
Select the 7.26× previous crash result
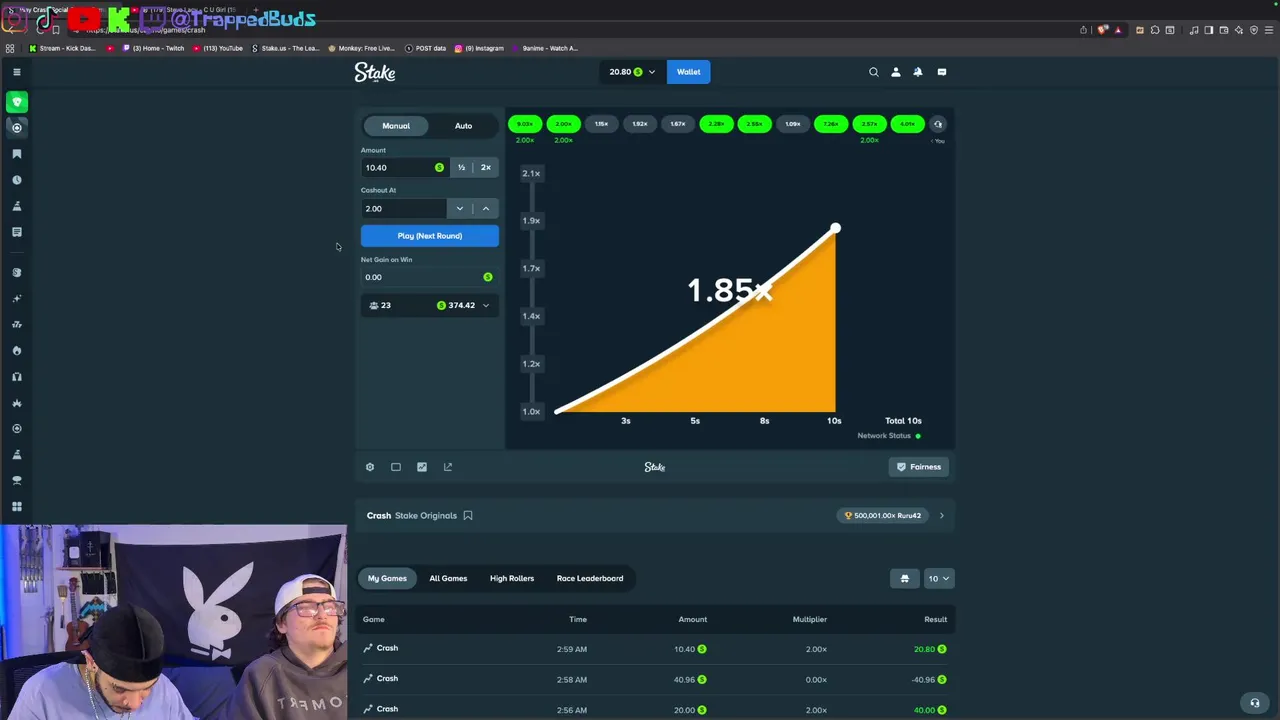click(831, 124)
